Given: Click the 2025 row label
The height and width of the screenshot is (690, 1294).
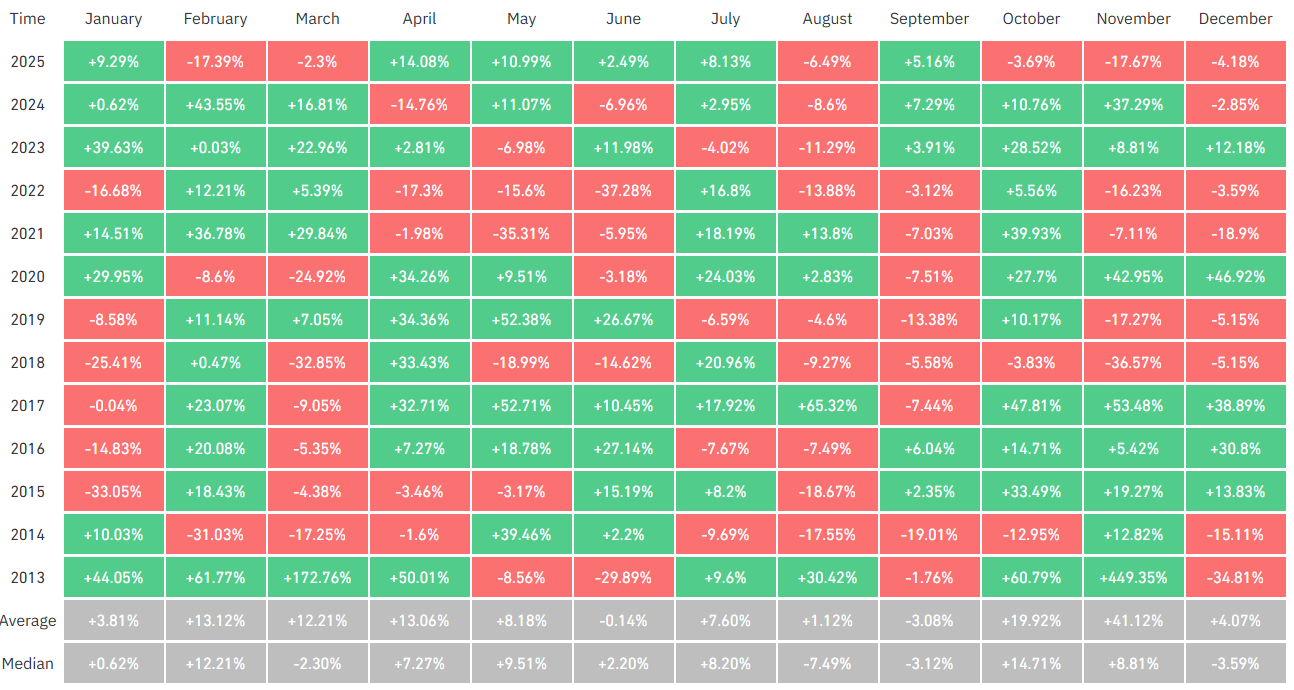Looking at the screenshot, I should point(27,61).
